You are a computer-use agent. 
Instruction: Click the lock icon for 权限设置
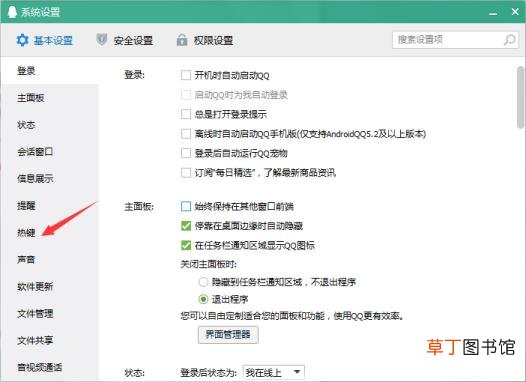pos(182,40)
